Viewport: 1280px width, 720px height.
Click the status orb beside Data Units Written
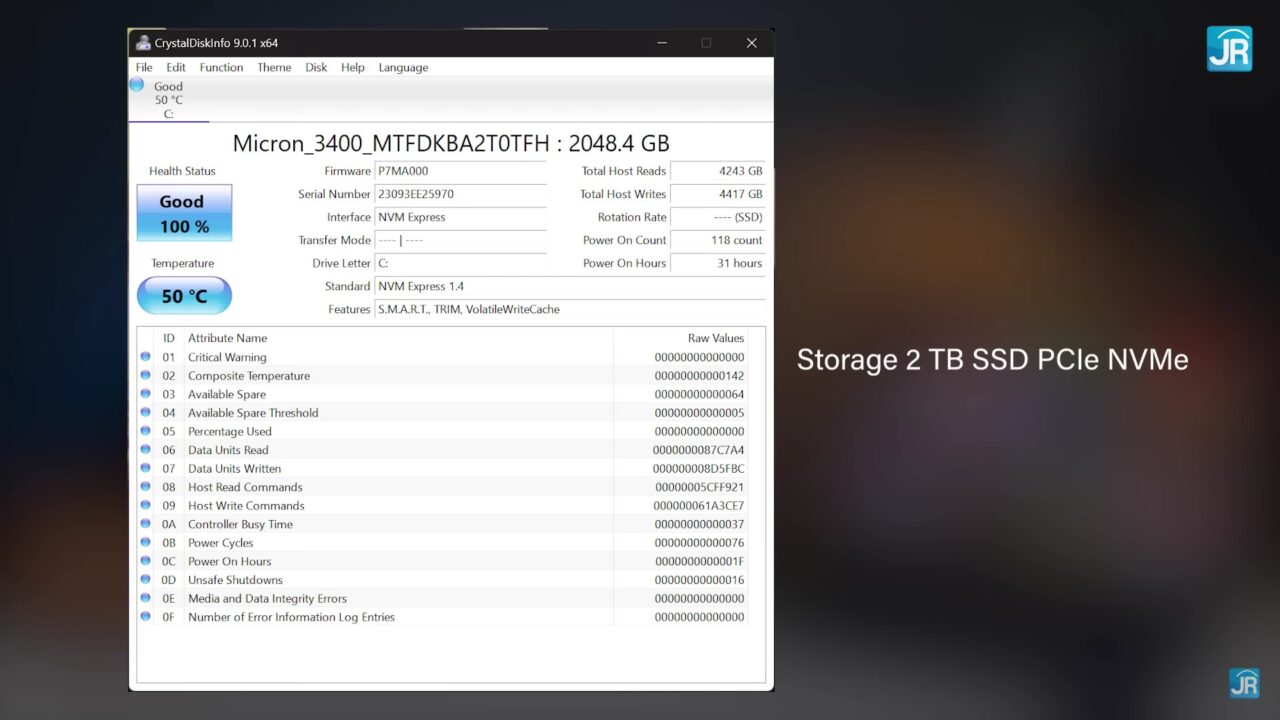[145, 469]
